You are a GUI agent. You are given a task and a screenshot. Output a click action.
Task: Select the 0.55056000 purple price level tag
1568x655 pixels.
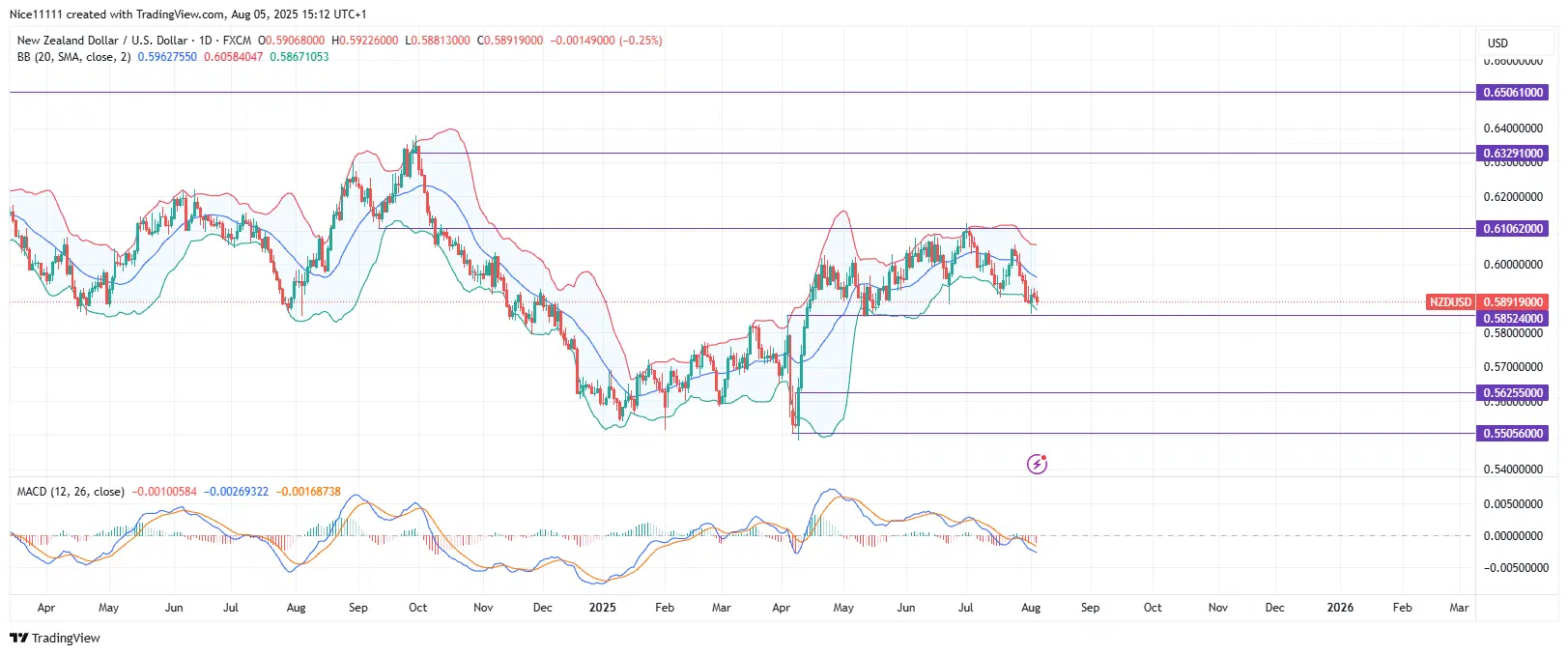pyautogui.click(x=1513, y=434)
